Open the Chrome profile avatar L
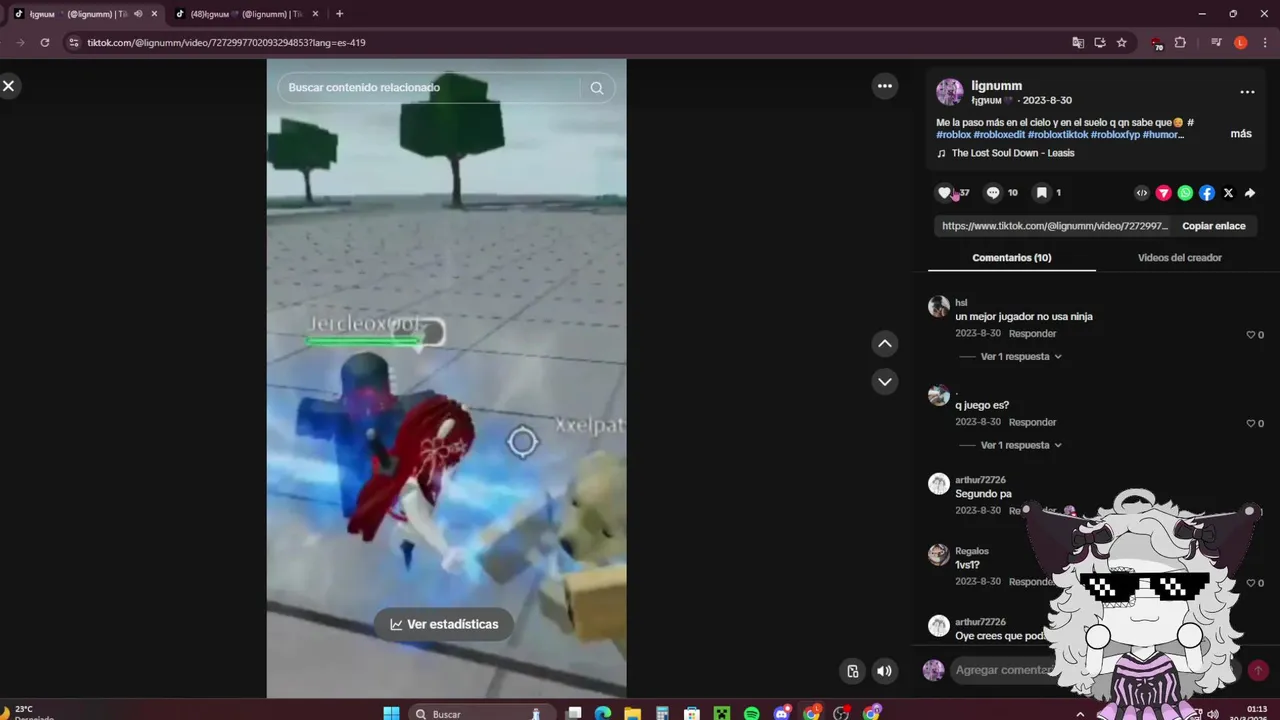This screenshot has height=720, width=1280. (1241, 43)
